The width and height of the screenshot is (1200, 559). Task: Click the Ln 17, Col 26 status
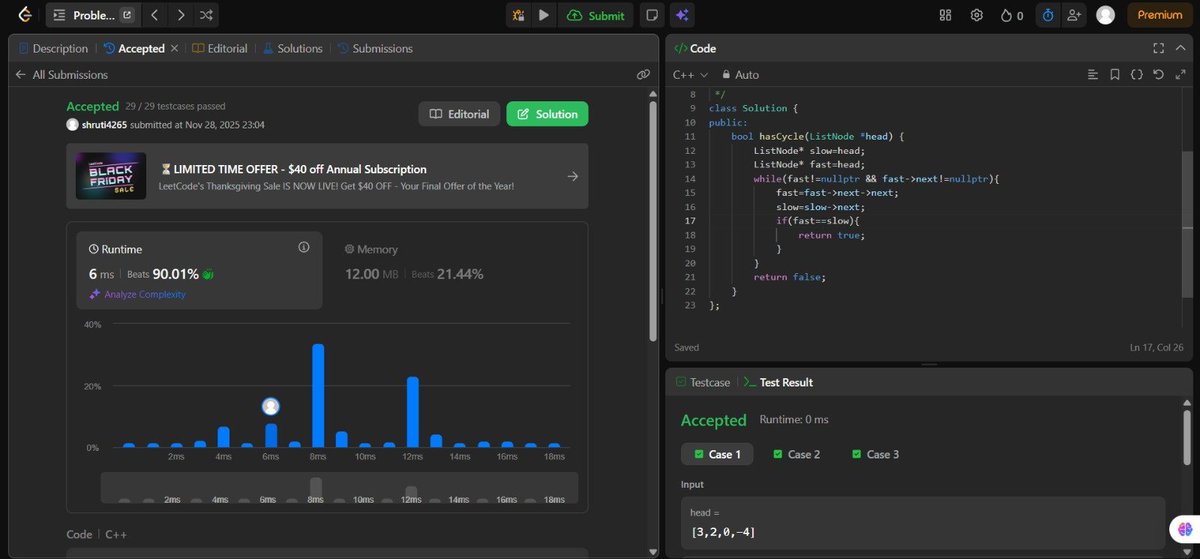click(x=1156, y=348)
